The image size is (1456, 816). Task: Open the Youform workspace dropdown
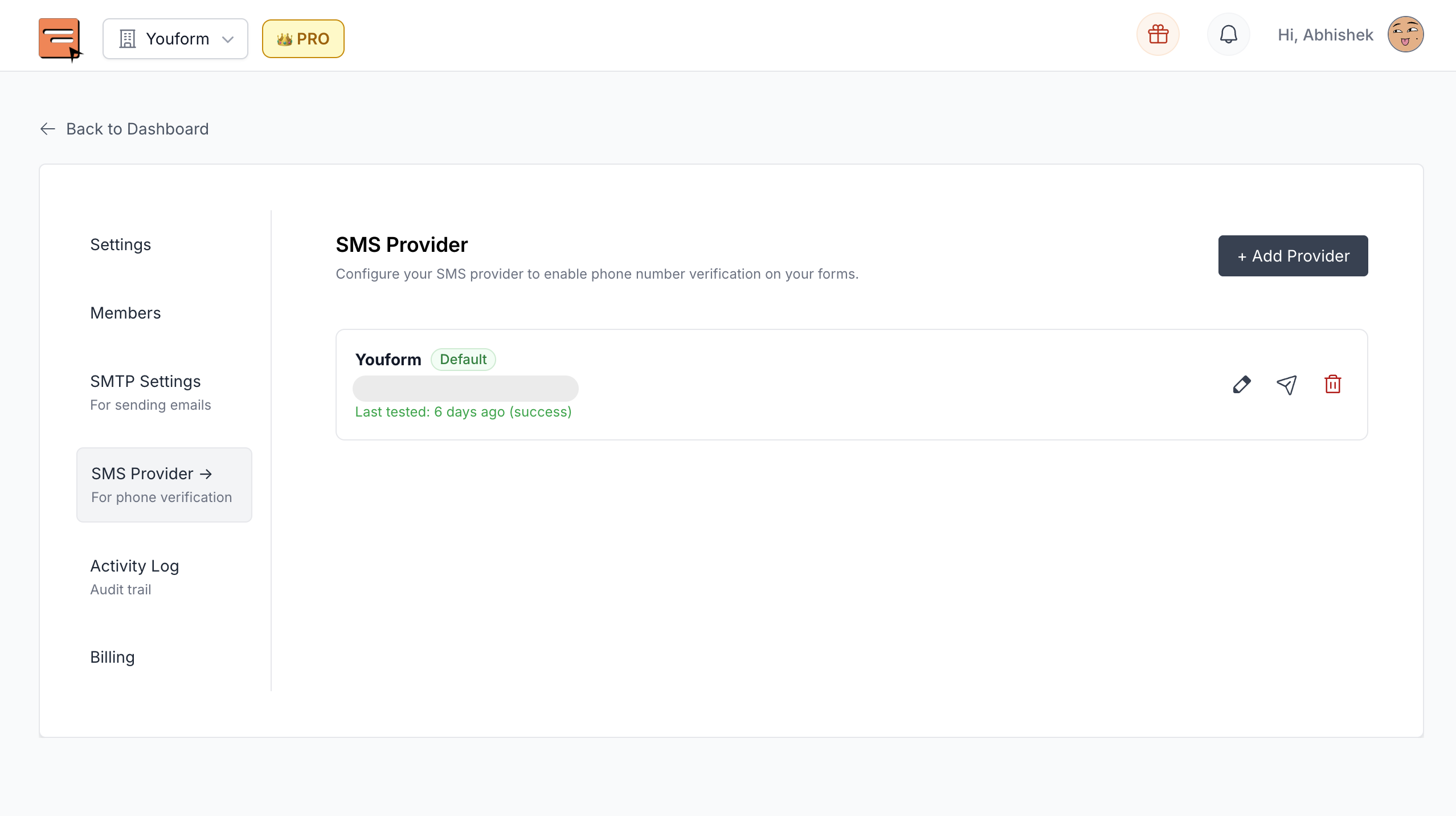[x=175, y=39]
